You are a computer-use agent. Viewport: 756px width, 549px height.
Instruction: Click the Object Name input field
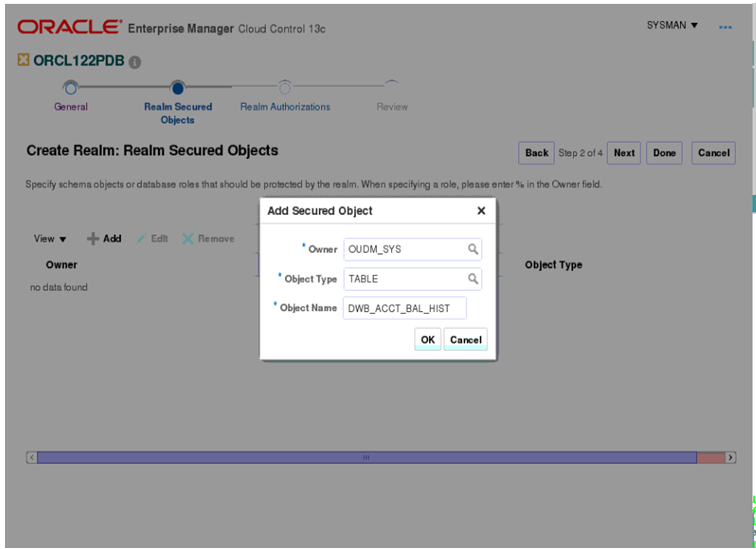[405, 308]
